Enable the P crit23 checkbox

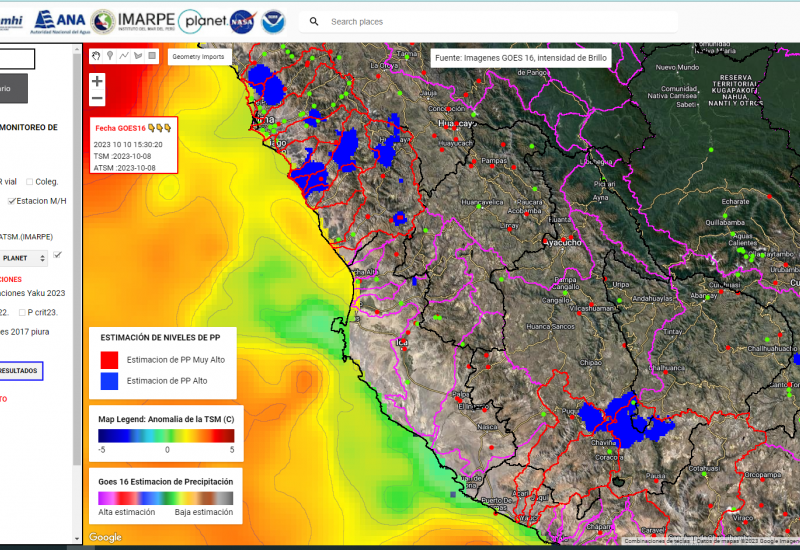coord(23,312)
